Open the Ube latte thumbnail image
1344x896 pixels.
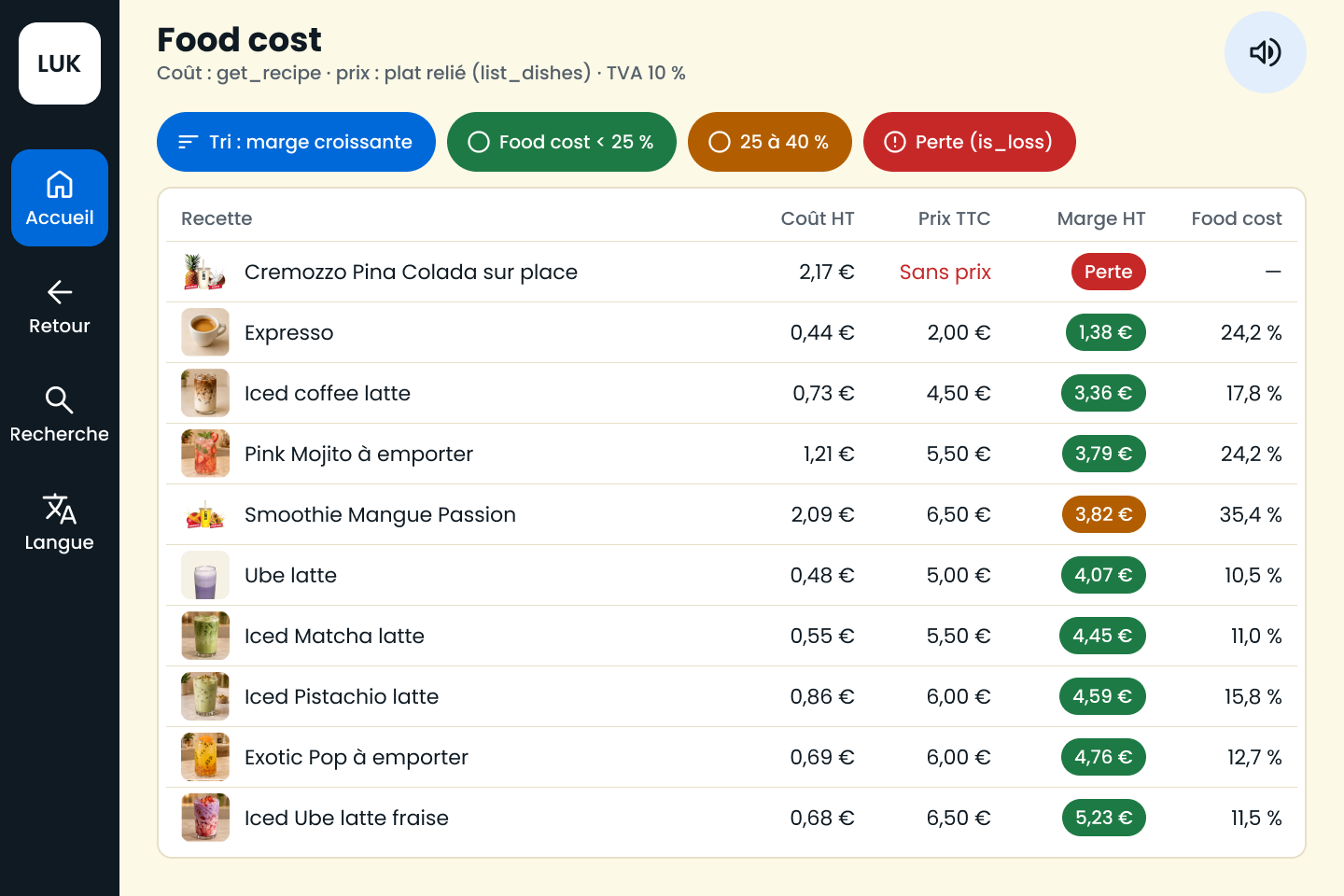tap(205, 575)
